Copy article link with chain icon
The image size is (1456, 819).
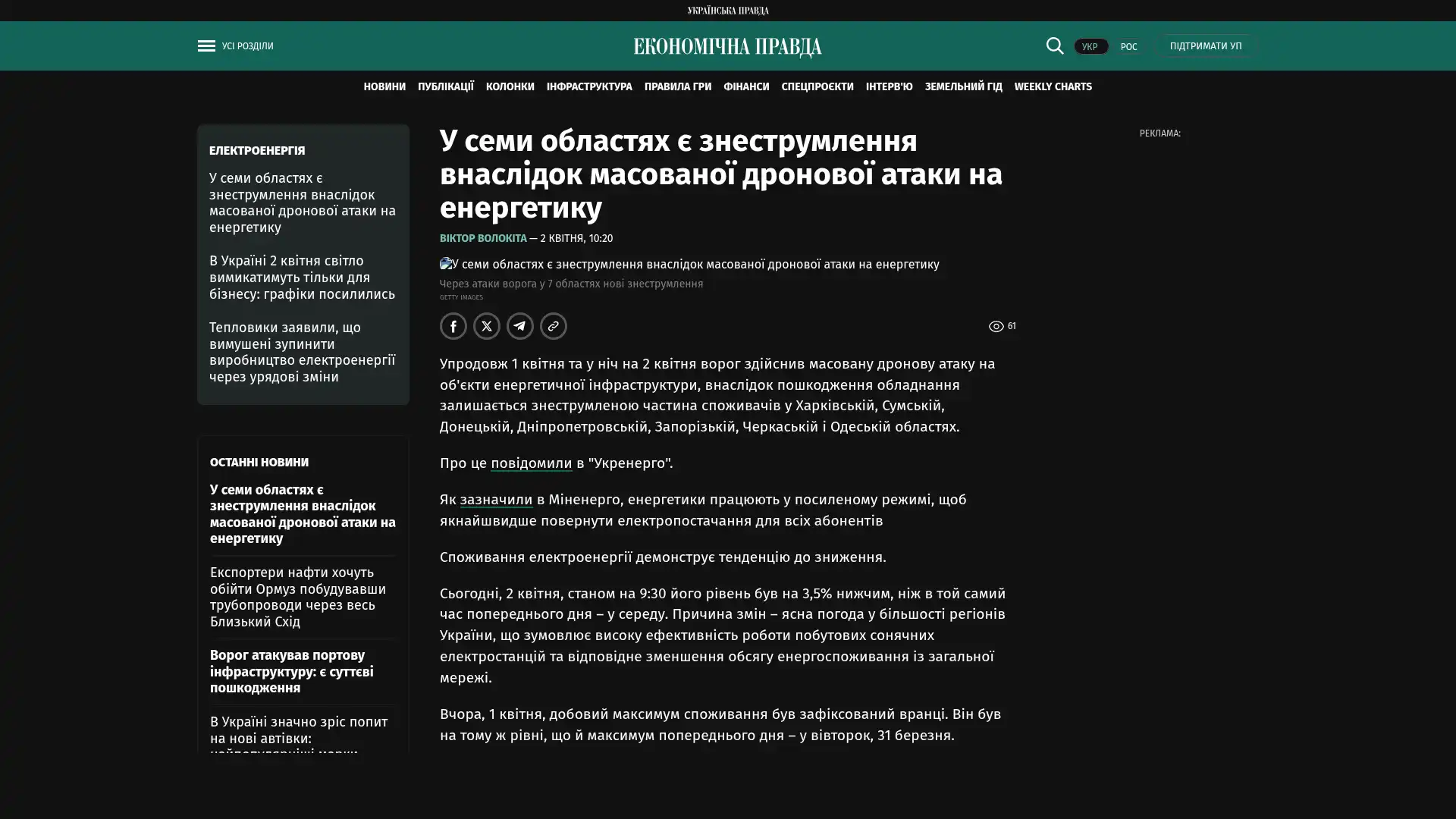tap(554, 326)
